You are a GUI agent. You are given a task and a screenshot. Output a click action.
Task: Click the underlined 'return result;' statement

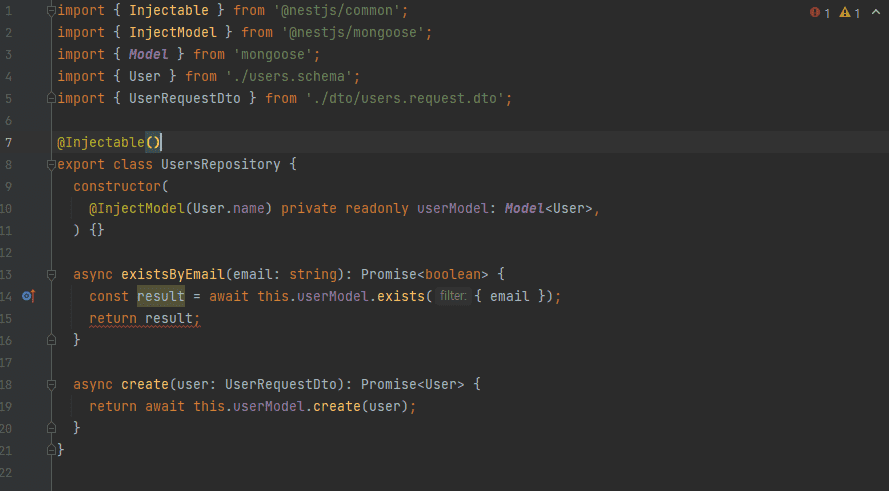(145, 319)
